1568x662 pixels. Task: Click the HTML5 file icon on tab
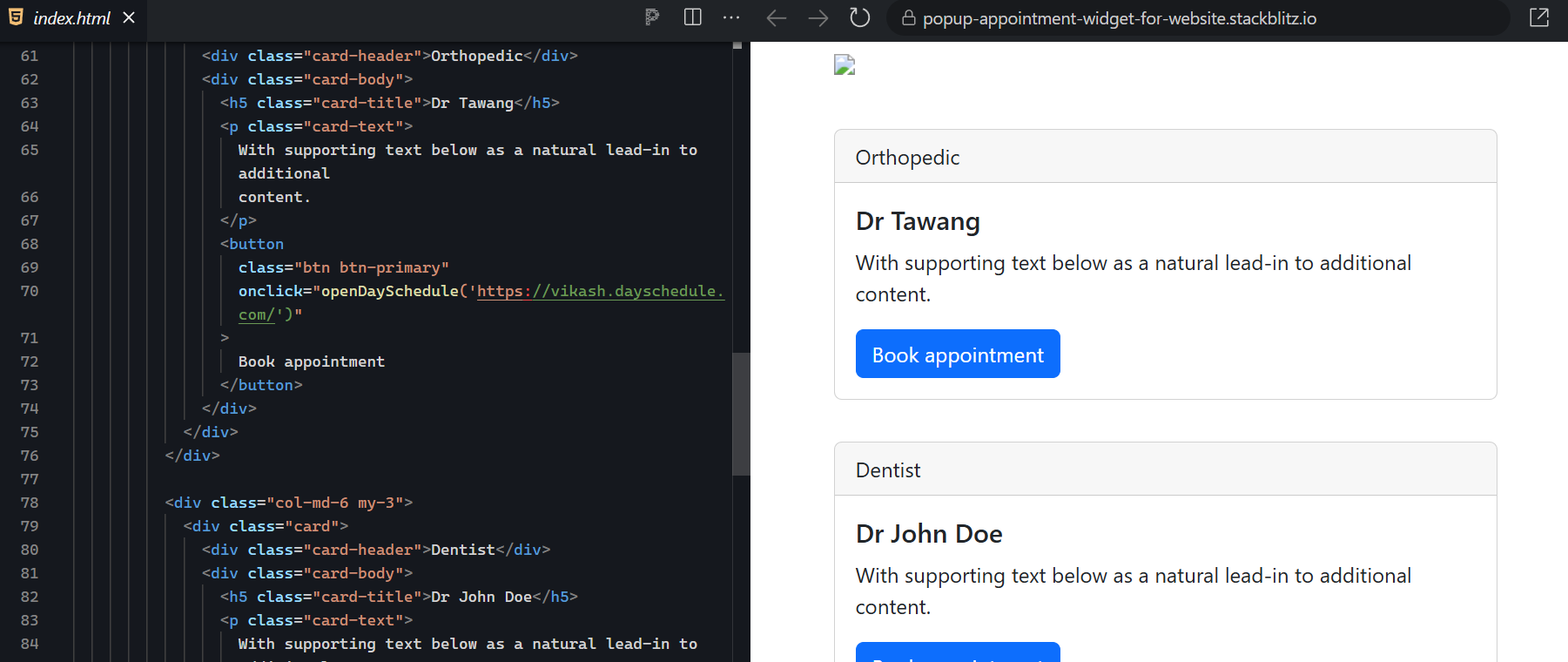16,17
